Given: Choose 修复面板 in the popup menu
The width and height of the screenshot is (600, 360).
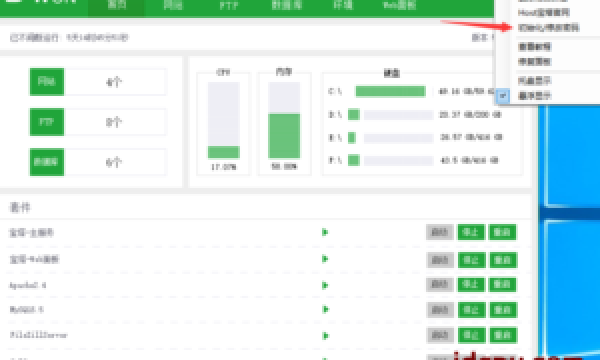Looking at the screenshot, I should (534, 62).
